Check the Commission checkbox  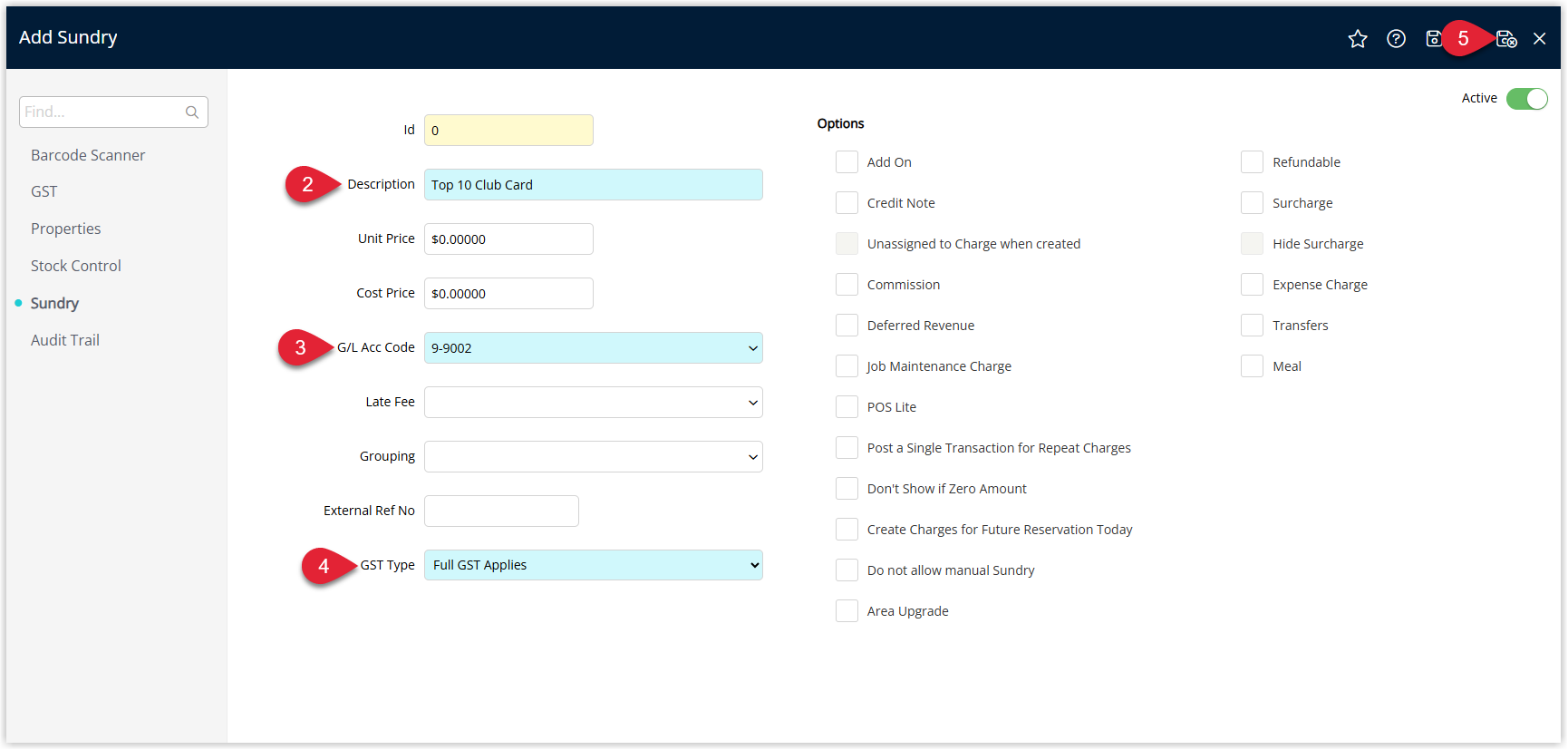coord(847,285)
